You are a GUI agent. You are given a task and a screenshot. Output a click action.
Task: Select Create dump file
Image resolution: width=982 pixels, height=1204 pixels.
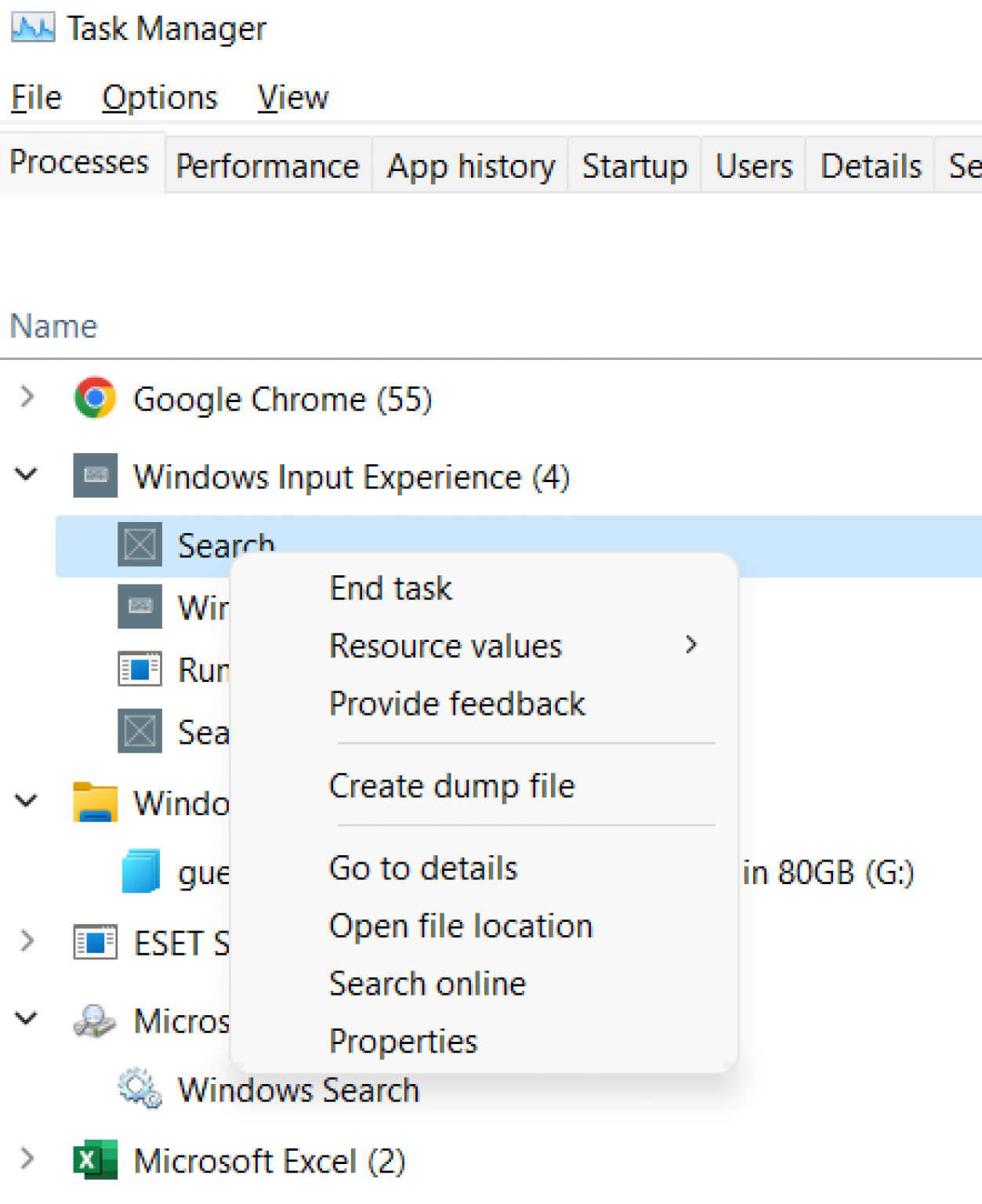pos(451,785)
